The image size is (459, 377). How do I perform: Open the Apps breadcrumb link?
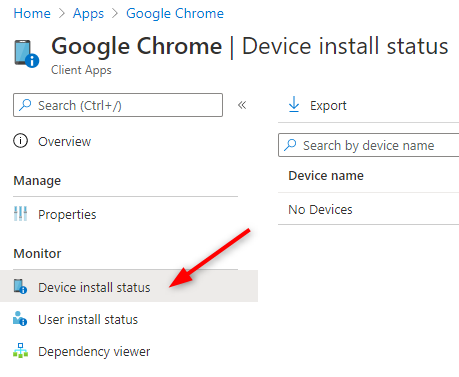(88, 14)
